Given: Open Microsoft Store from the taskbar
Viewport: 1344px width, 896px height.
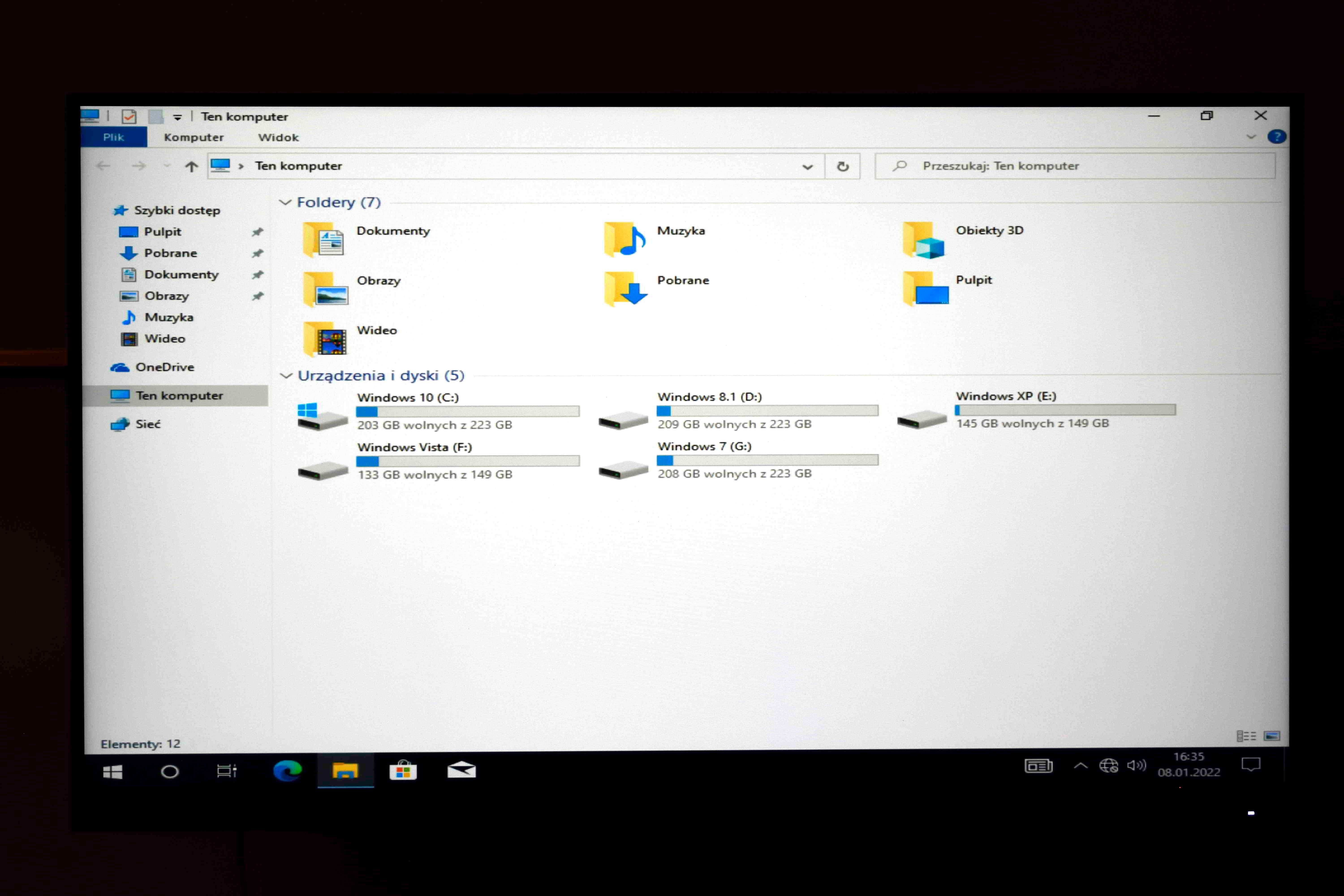Looking at the screenshot, I should (x=403, y=771).
